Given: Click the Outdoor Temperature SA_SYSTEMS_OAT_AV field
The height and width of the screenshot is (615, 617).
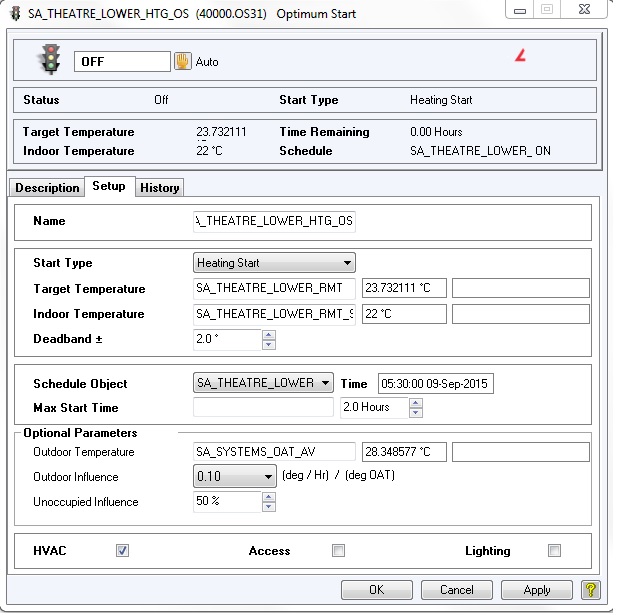Looking at the screenshot, I should click(274, 451).
